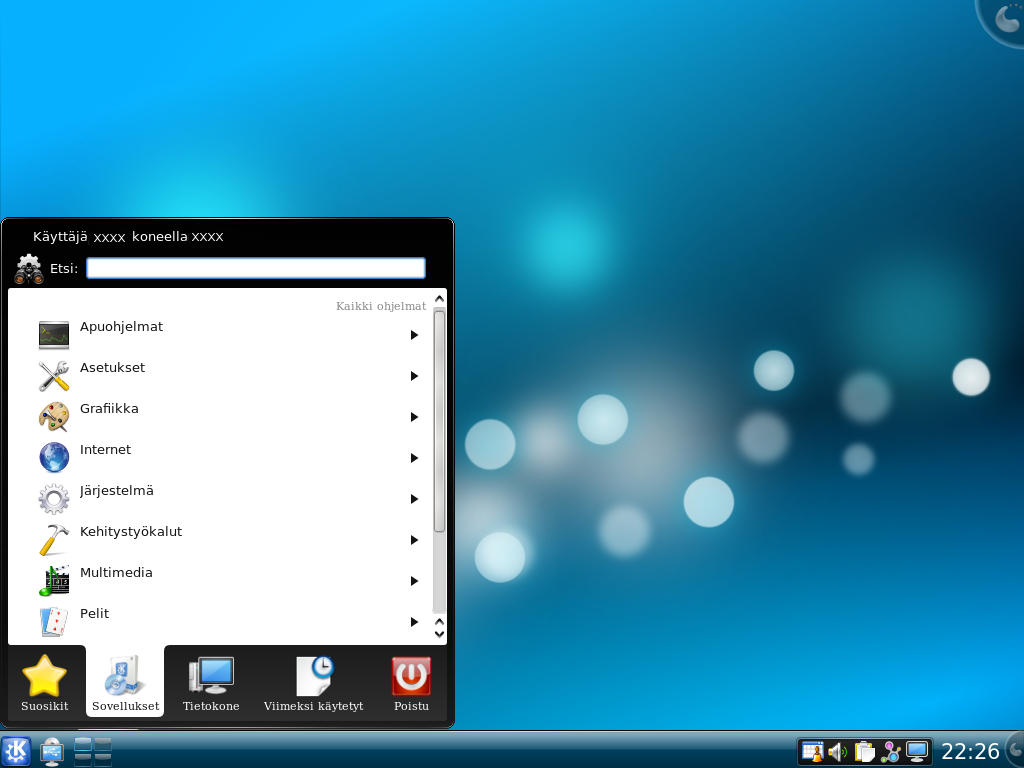Click the application list scrollbar down arrow
This screenshot has height=768, width=1024.
point(439,634)
